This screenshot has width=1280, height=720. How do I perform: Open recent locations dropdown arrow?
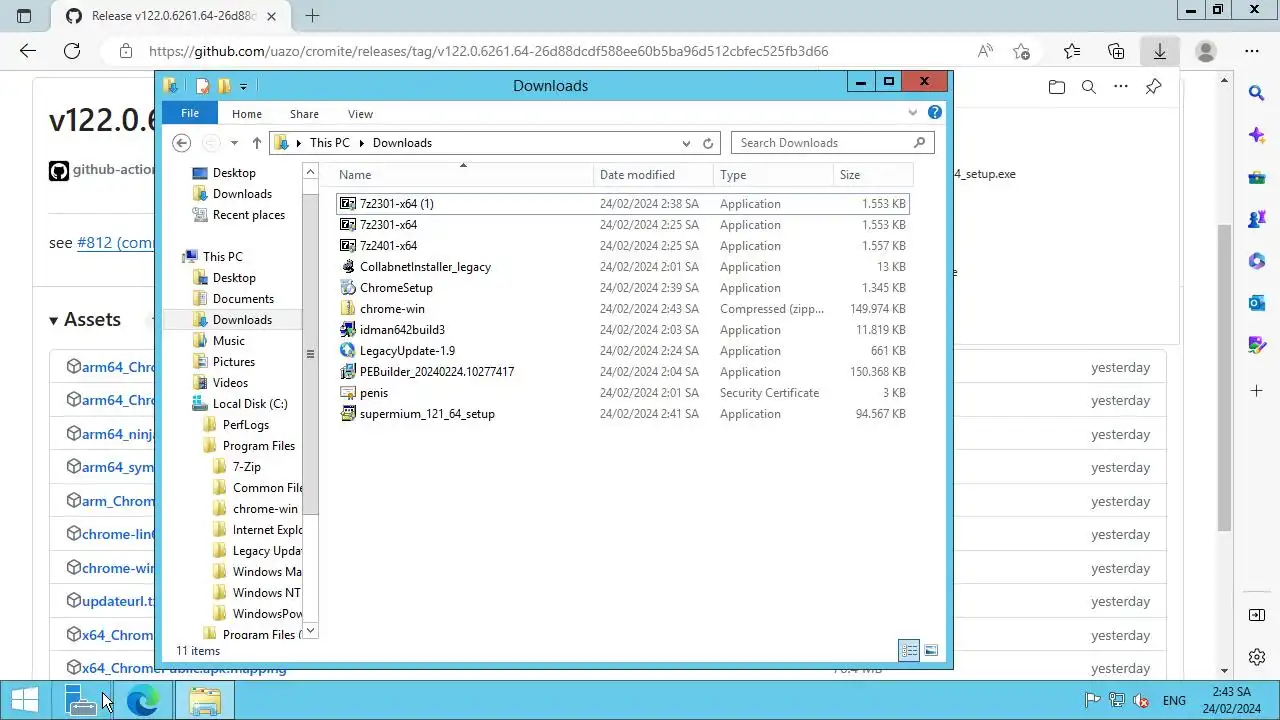click(x=234, y=143)
